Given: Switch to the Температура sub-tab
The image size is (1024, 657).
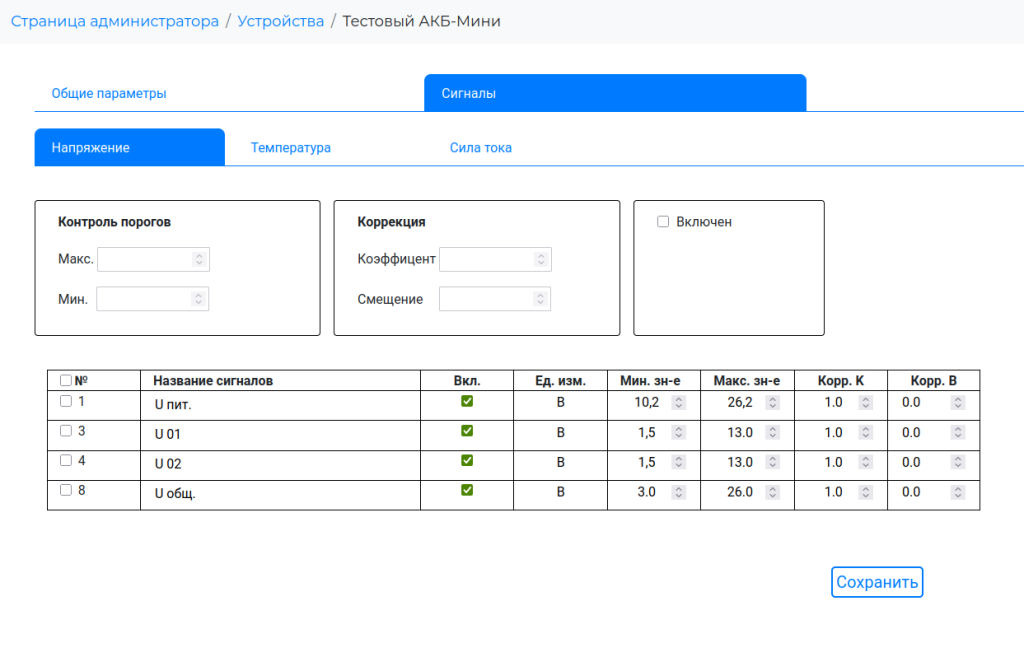Looking at the screenshot, I should tap(291, 148).
